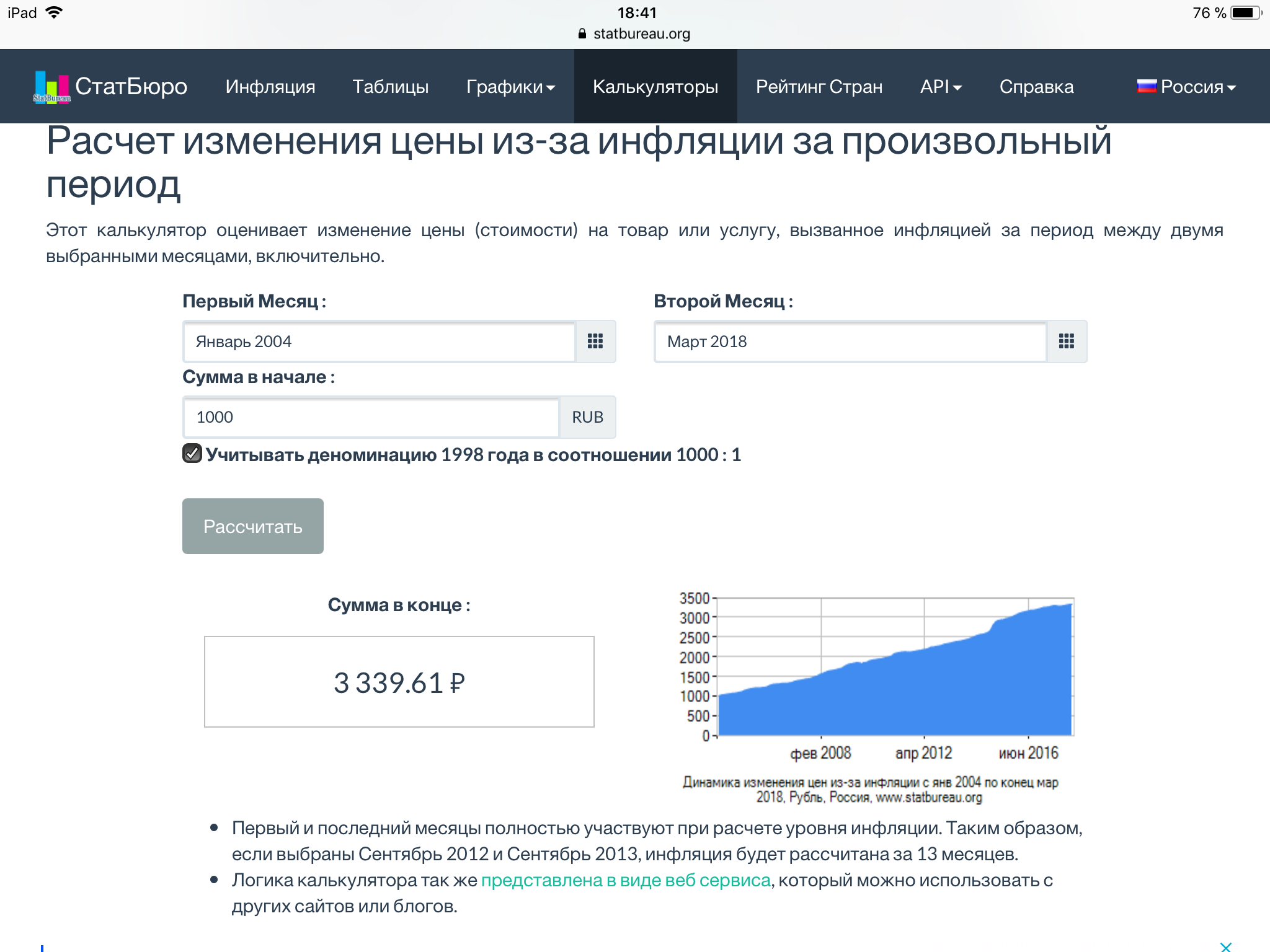
Task: Click the 'апр 2012' chart axis label
Action: tap(923, 753)
